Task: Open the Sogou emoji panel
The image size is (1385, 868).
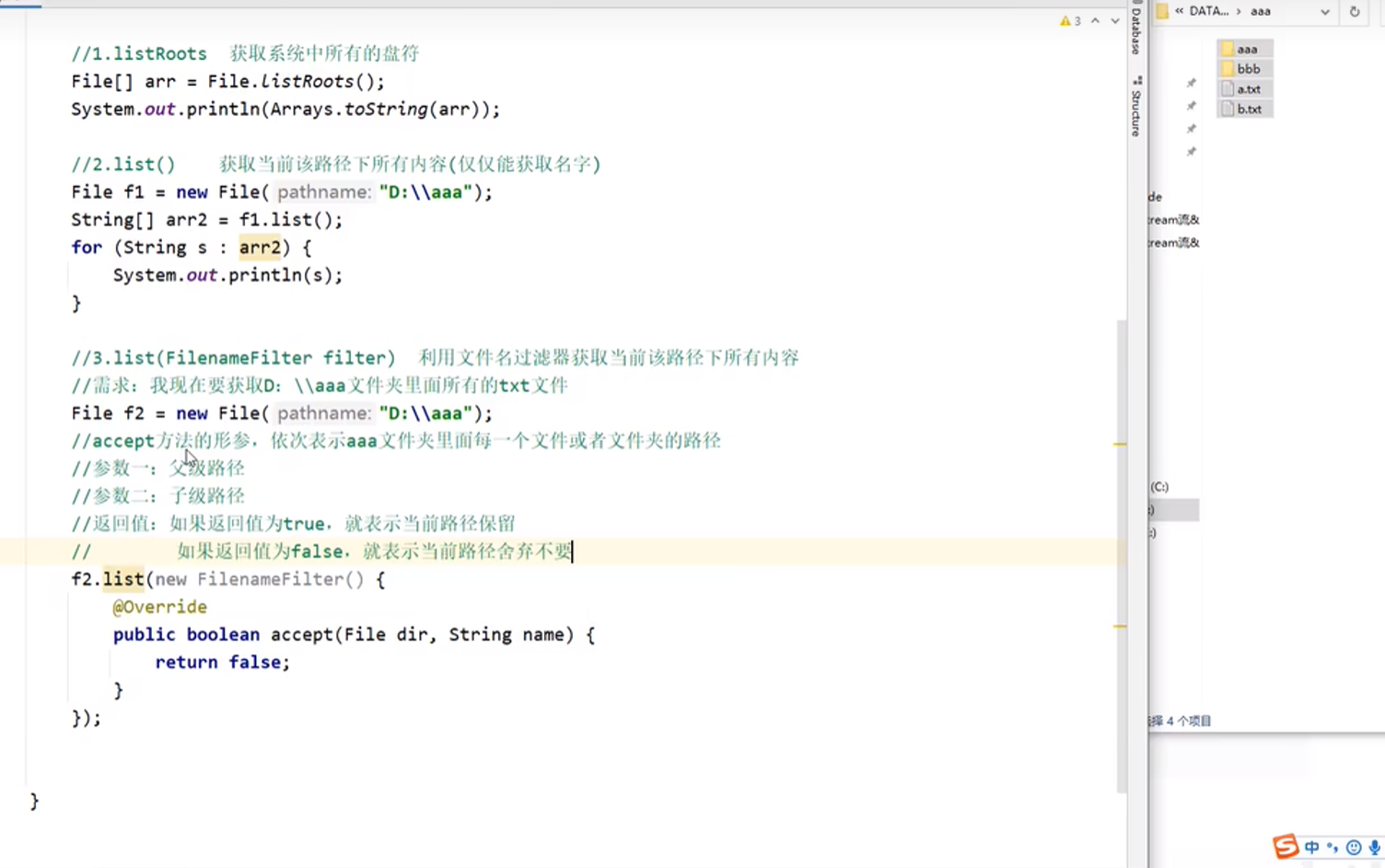Action: (x=1353, y=848)
